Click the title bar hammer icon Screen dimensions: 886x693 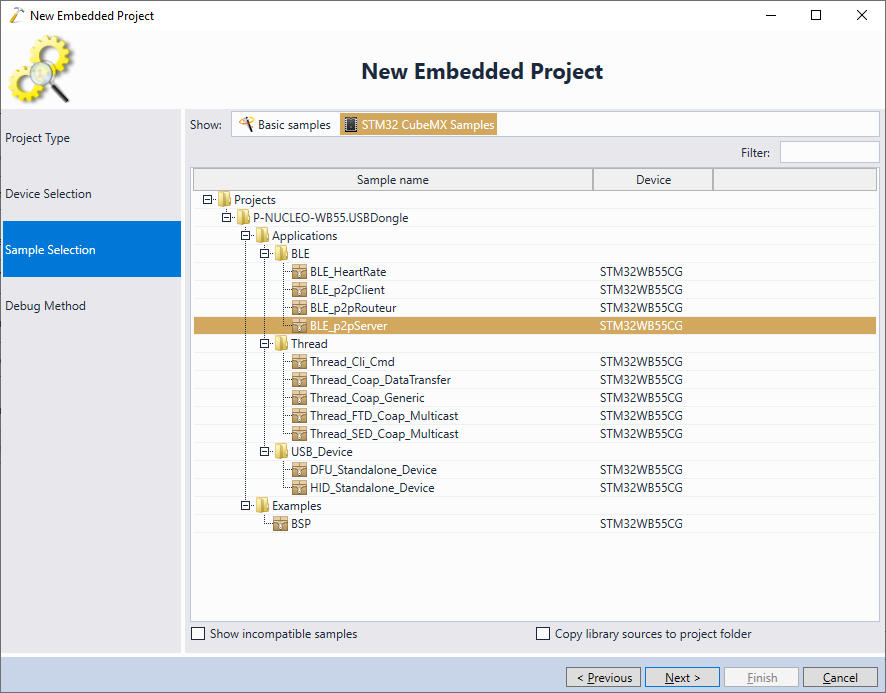(x=17, y=15)
